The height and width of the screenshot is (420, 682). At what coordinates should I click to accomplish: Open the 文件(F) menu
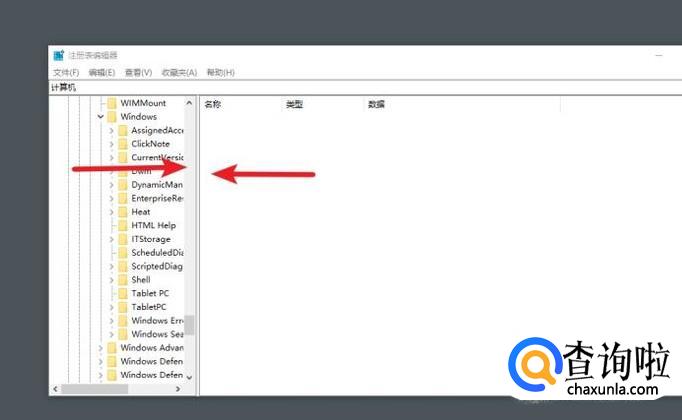pyautogui.click(x=66, y=72)
